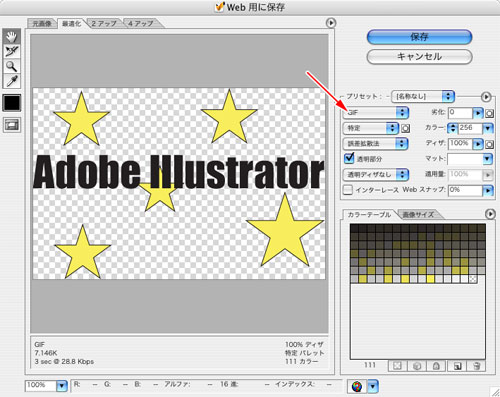This screenshot has width=500, height=397.
Task: Click the '7.146K' file size text
Action: point(46,353)
